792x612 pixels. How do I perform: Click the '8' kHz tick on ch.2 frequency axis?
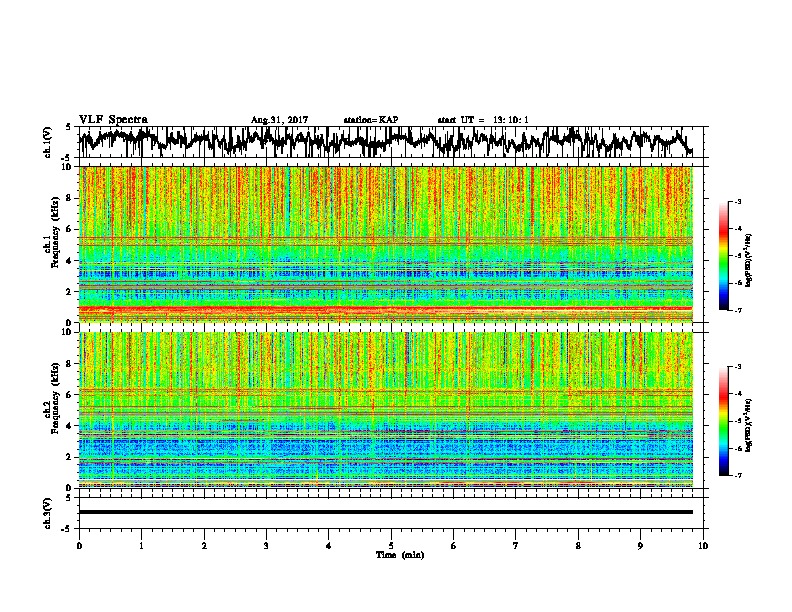pyautogui.click(x=70, y=364)
